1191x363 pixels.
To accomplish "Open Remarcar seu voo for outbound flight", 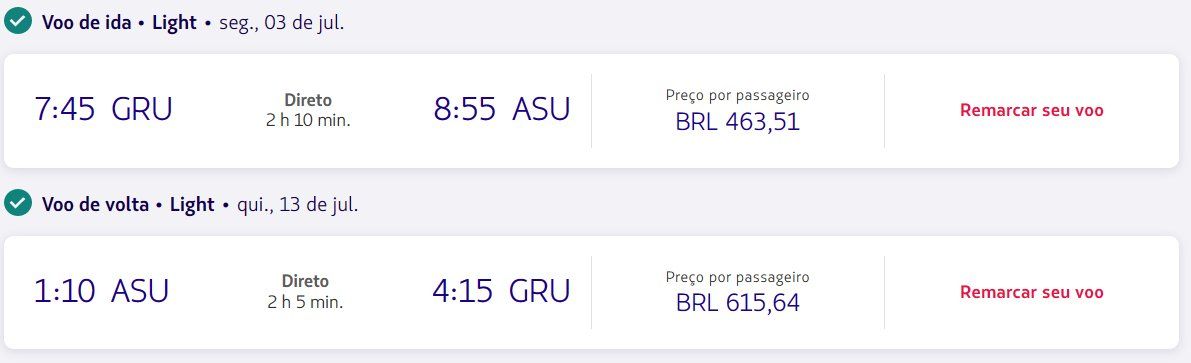I will [1031, 110].
